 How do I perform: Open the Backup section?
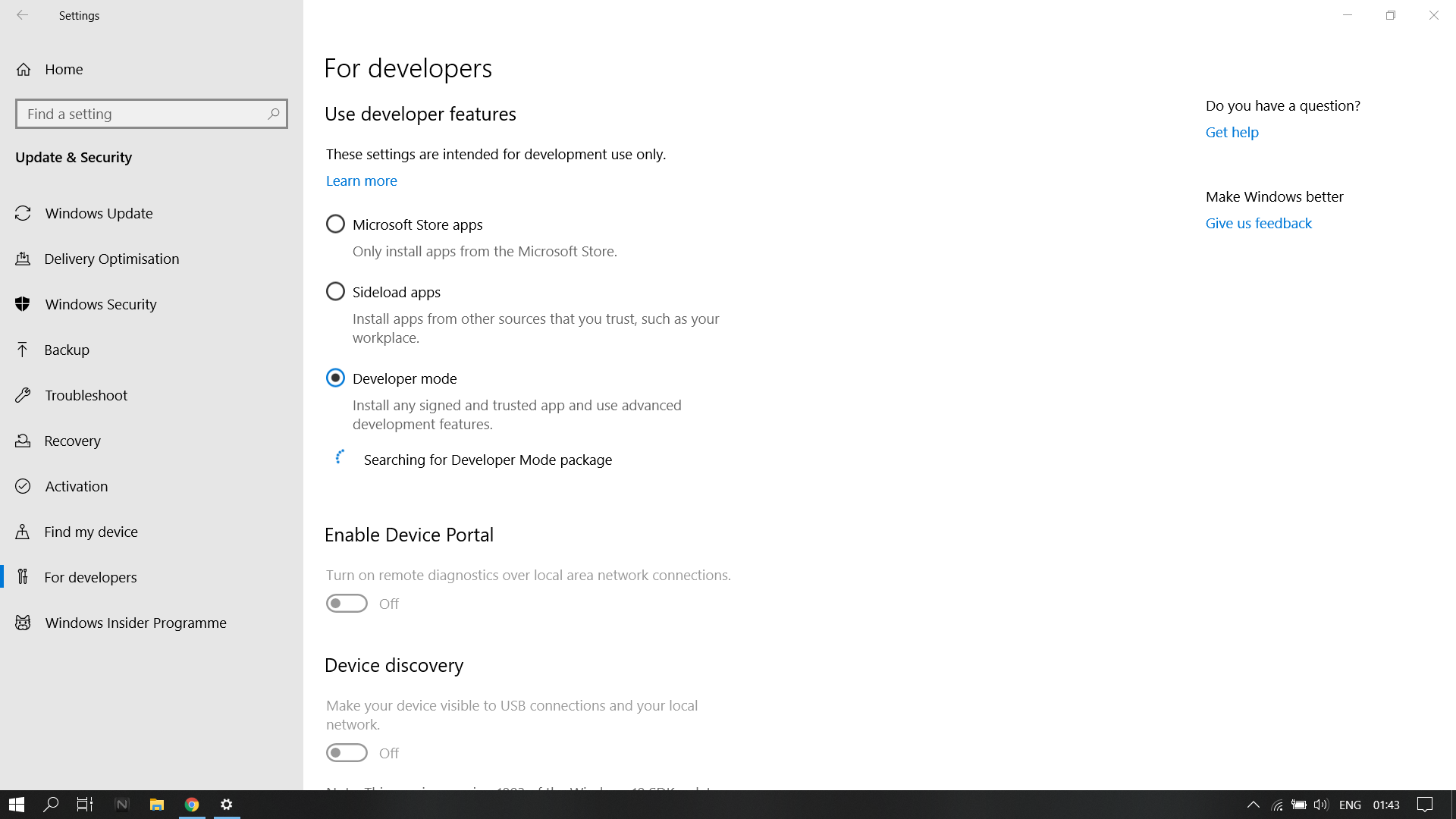152,350
